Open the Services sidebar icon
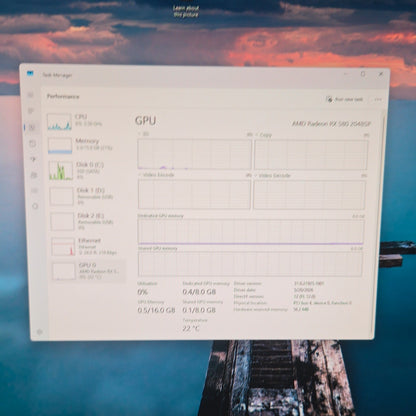Viewport: 416px width, 416px height. click(x=35, y=206)
